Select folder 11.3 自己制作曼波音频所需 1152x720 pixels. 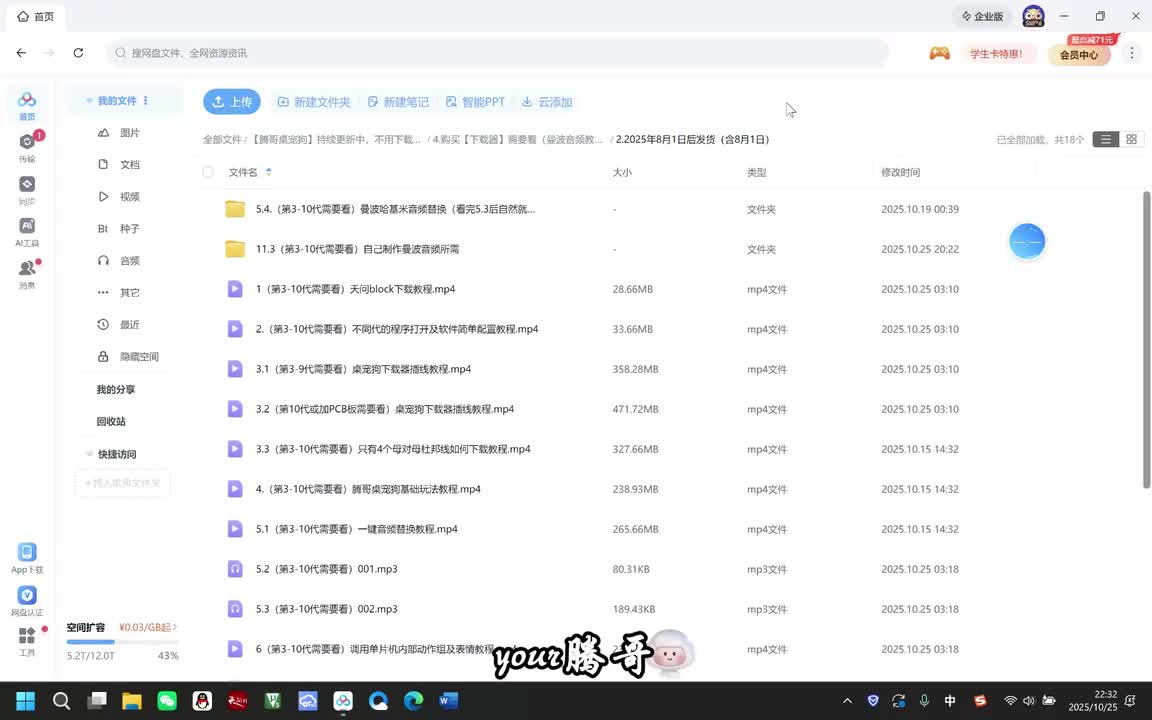click(x=358, y=249)
